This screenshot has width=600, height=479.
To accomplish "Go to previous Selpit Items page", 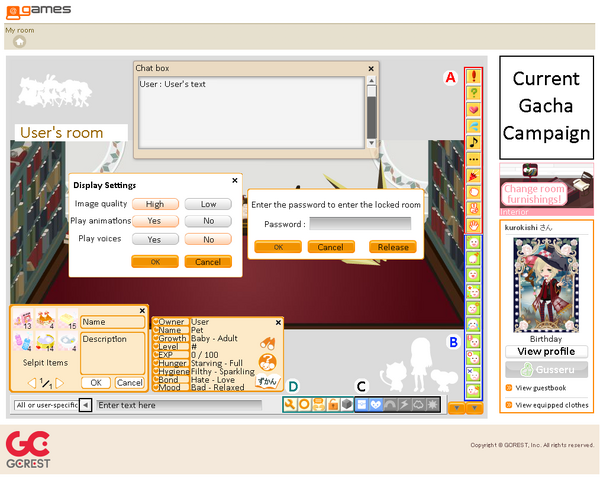I will [32, 383].
